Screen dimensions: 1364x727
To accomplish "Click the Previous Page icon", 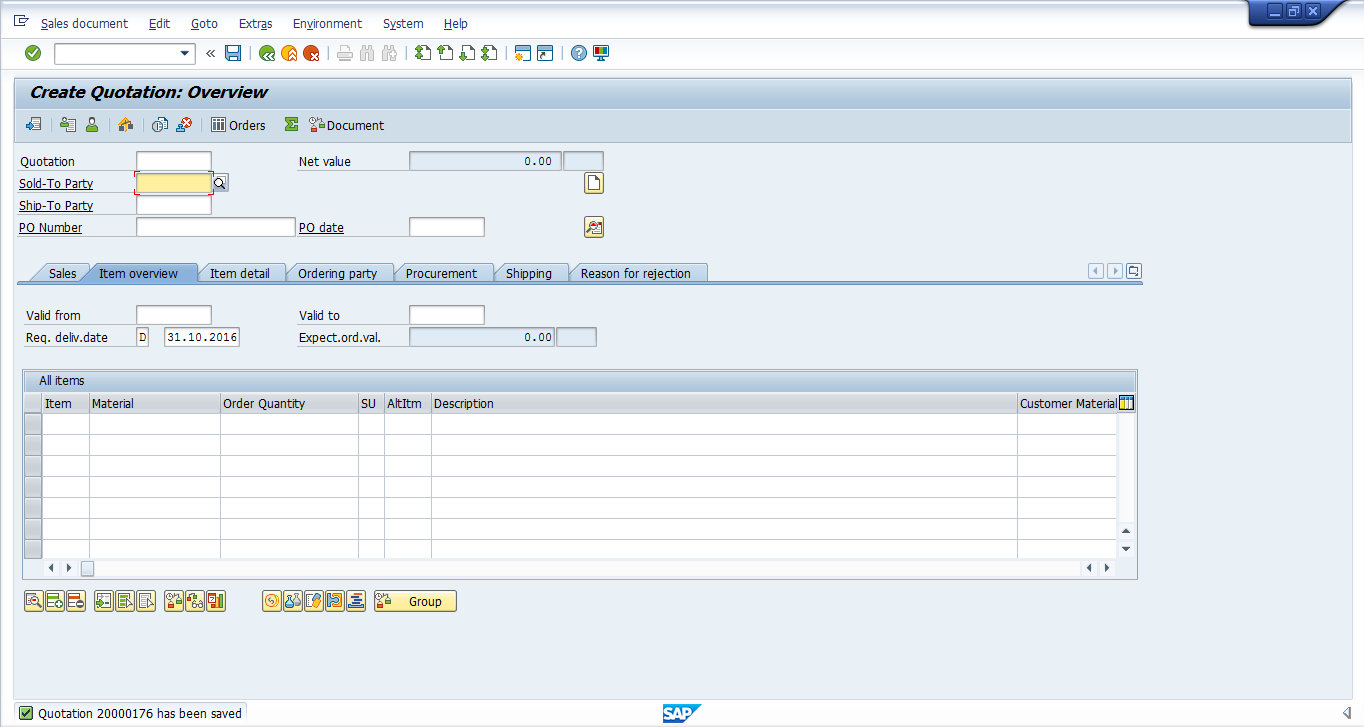I will pyautogui.click(x=445, y=53).
